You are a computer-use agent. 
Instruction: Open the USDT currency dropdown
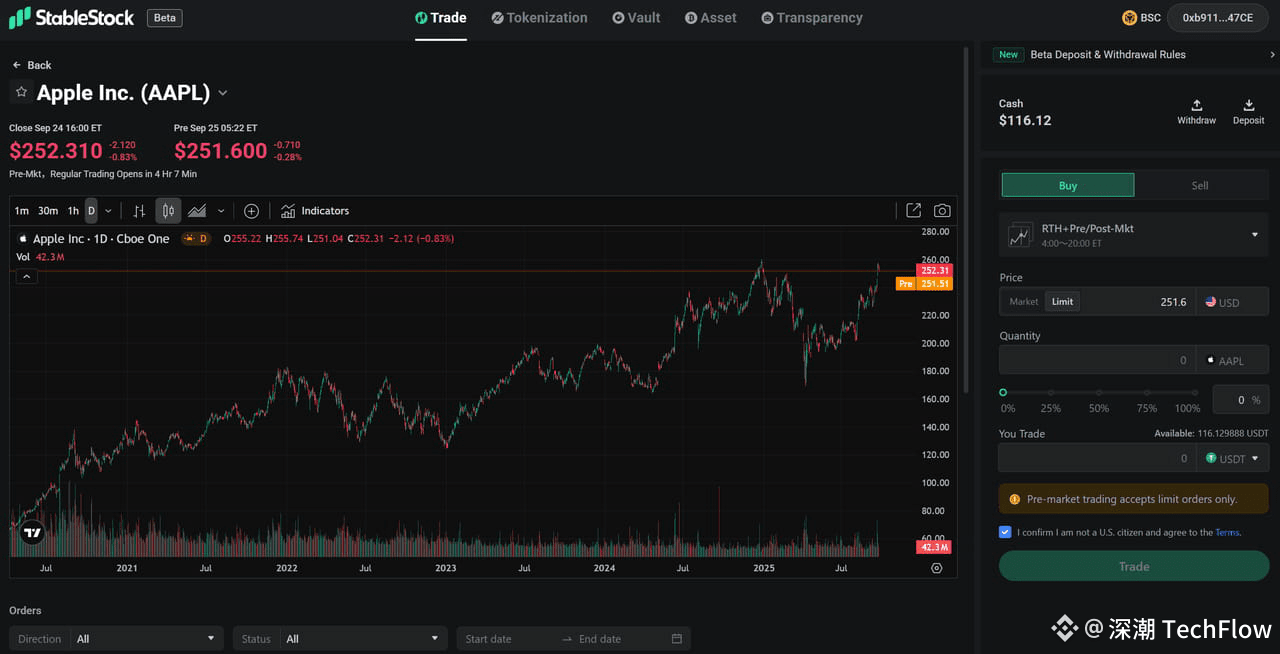point(1232,459)
